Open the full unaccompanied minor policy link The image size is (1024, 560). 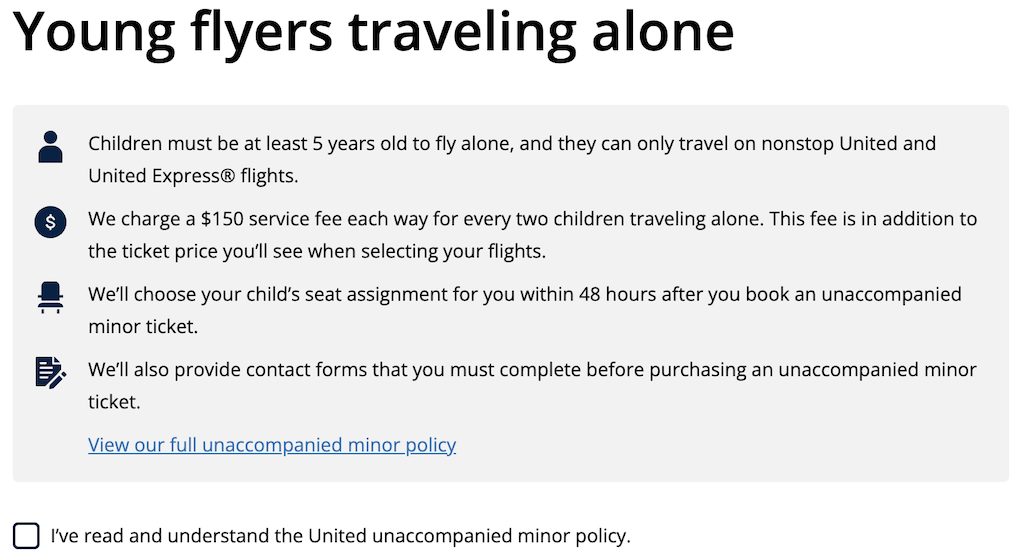pos(272,445)
